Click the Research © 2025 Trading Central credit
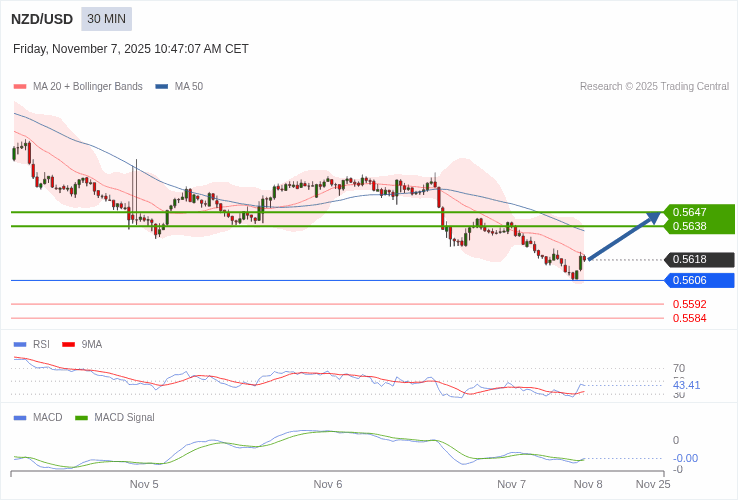Screen dimensions: 738x500 click(x=654, y=87)
